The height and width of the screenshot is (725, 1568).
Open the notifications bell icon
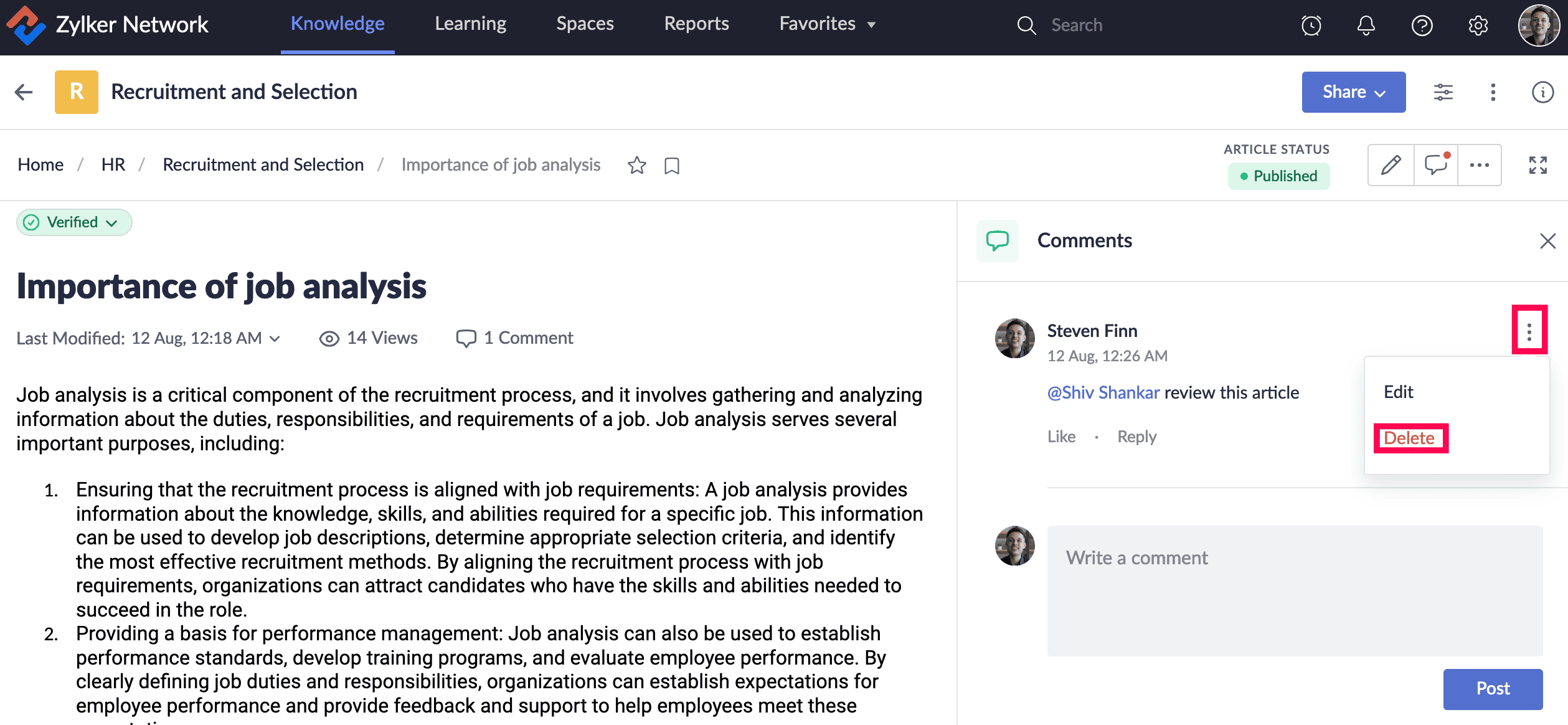pos(1366,26)
